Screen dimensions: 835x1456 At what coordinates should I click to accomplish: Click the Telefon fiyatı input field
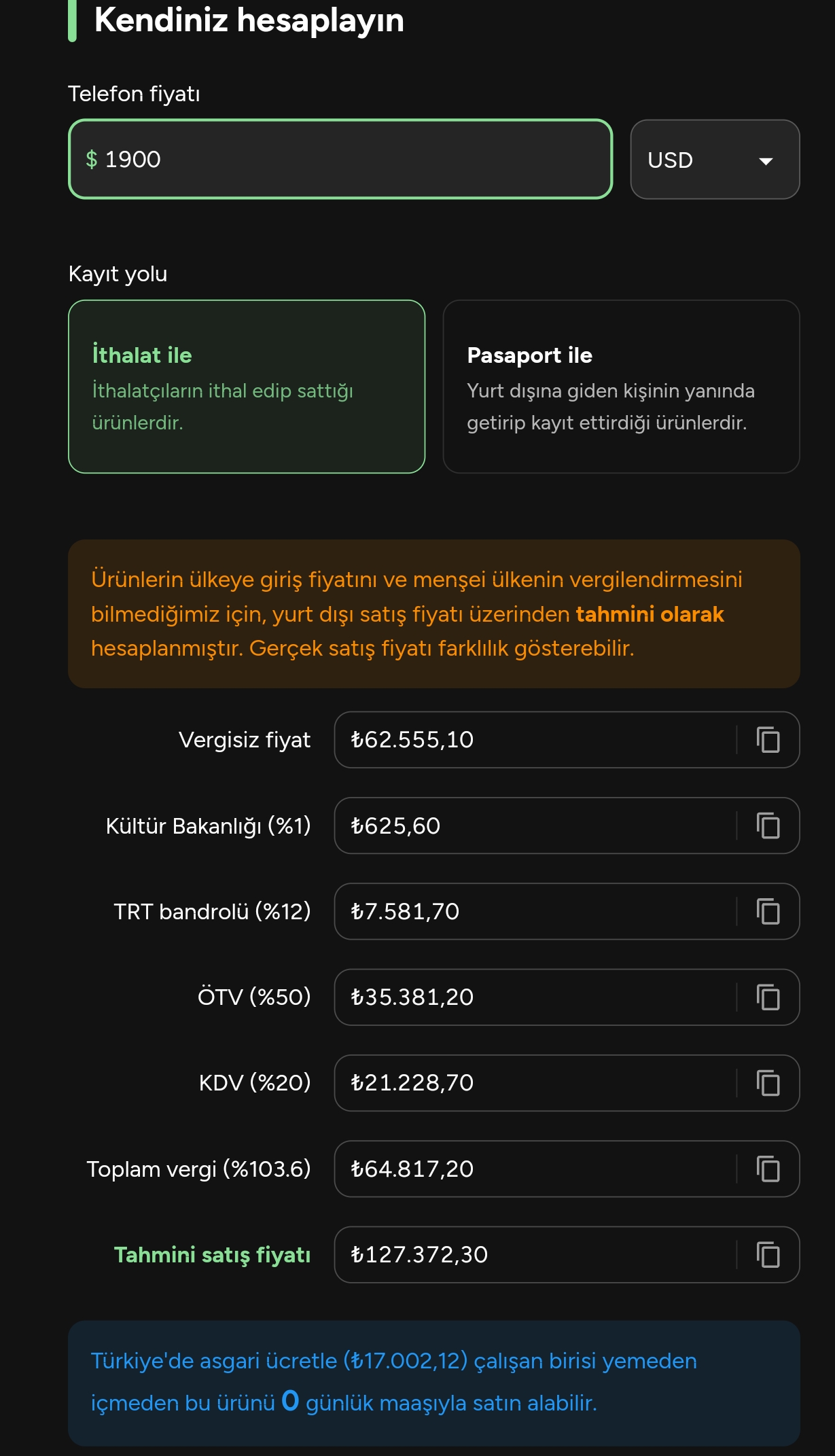(x=340, y=160)
